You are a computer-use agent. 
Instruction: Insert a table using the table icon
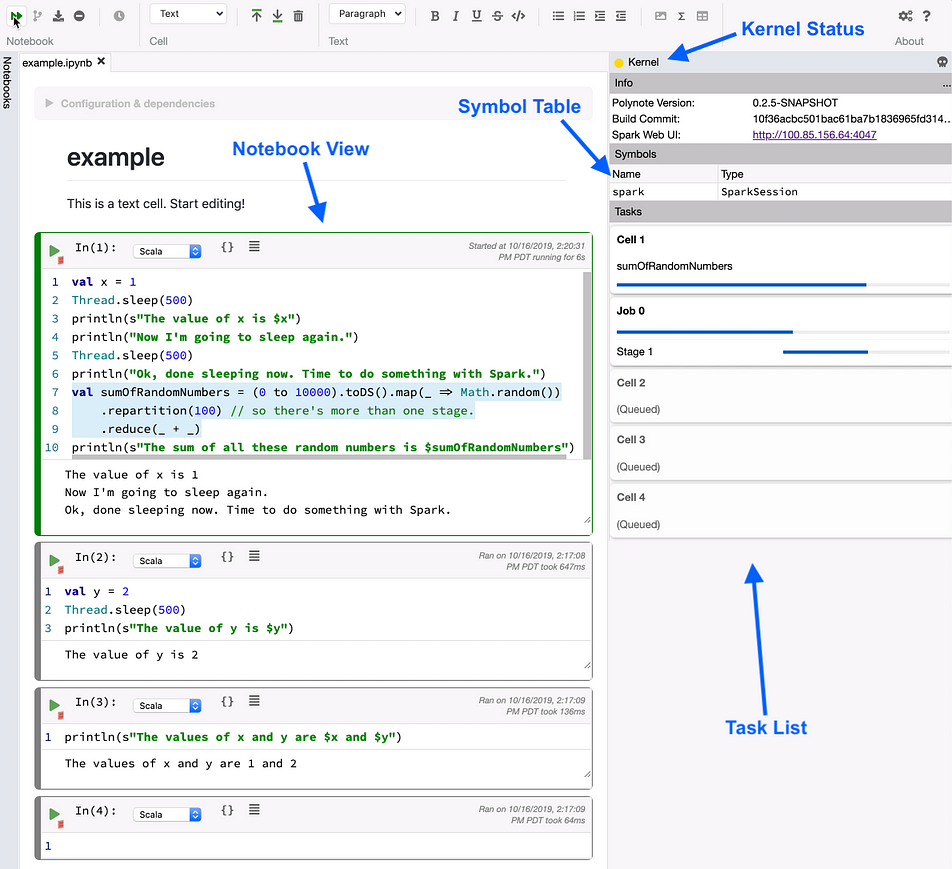click(702, 16)
